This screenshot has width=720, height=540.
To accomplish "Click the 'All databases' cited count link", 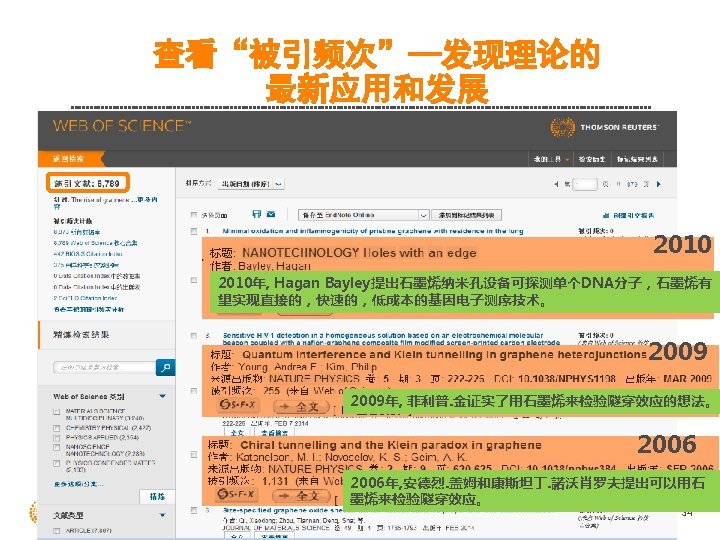I will click(77, 232).
